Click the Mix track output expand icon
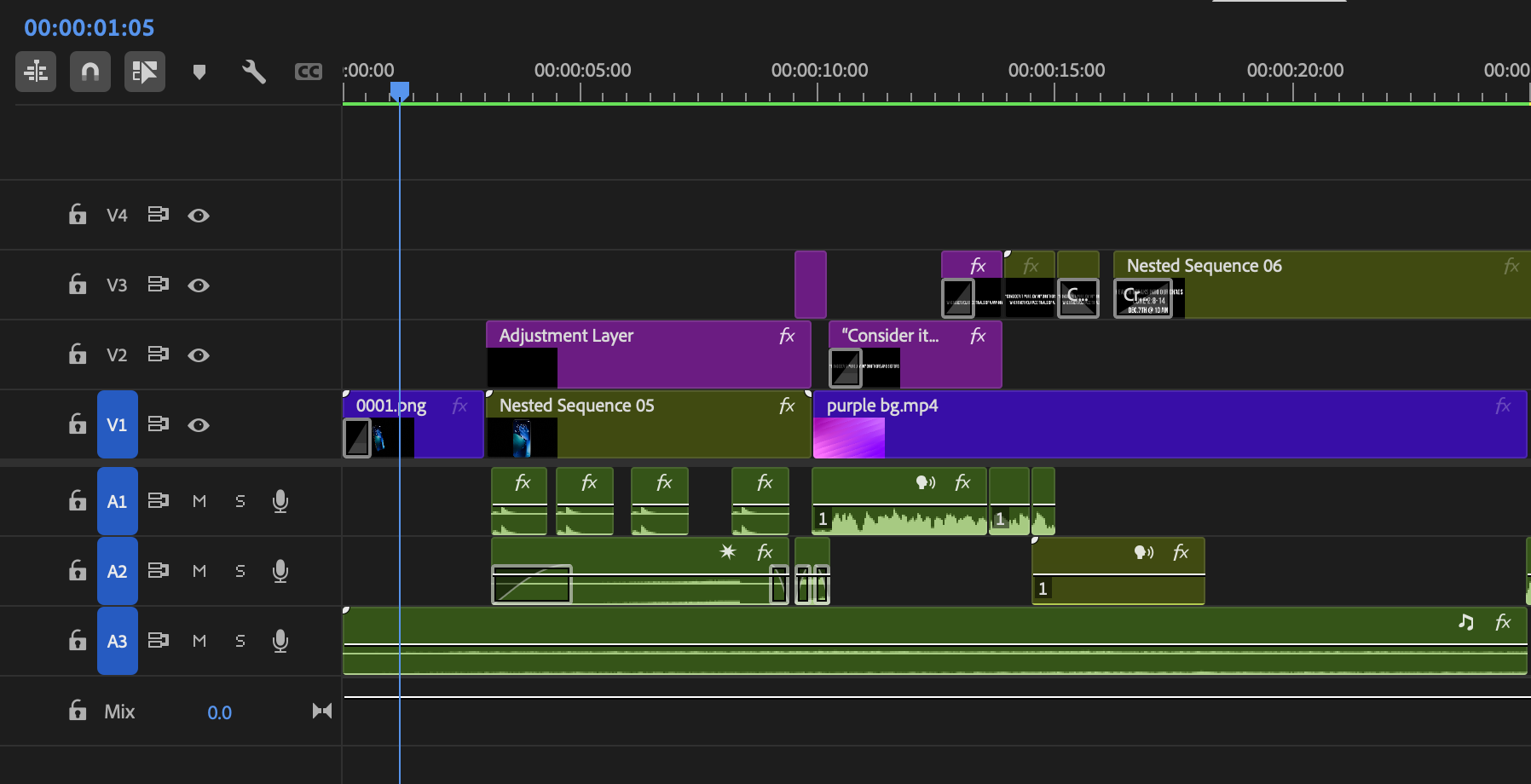The width and height of the screenshot is (1531, 784). [321, 711]
